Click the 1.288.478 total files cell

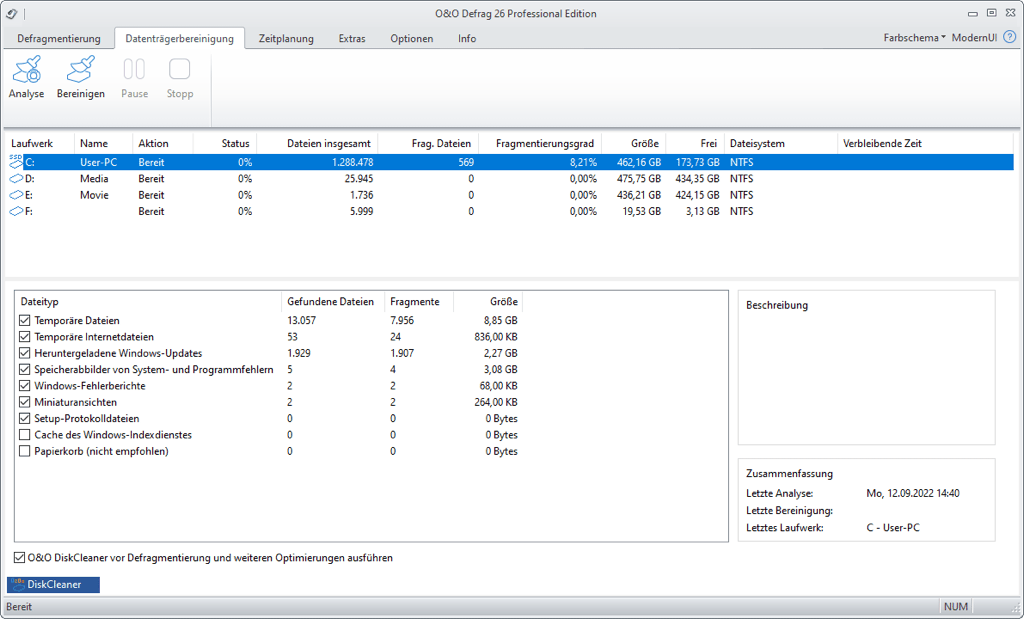[353, 162]
